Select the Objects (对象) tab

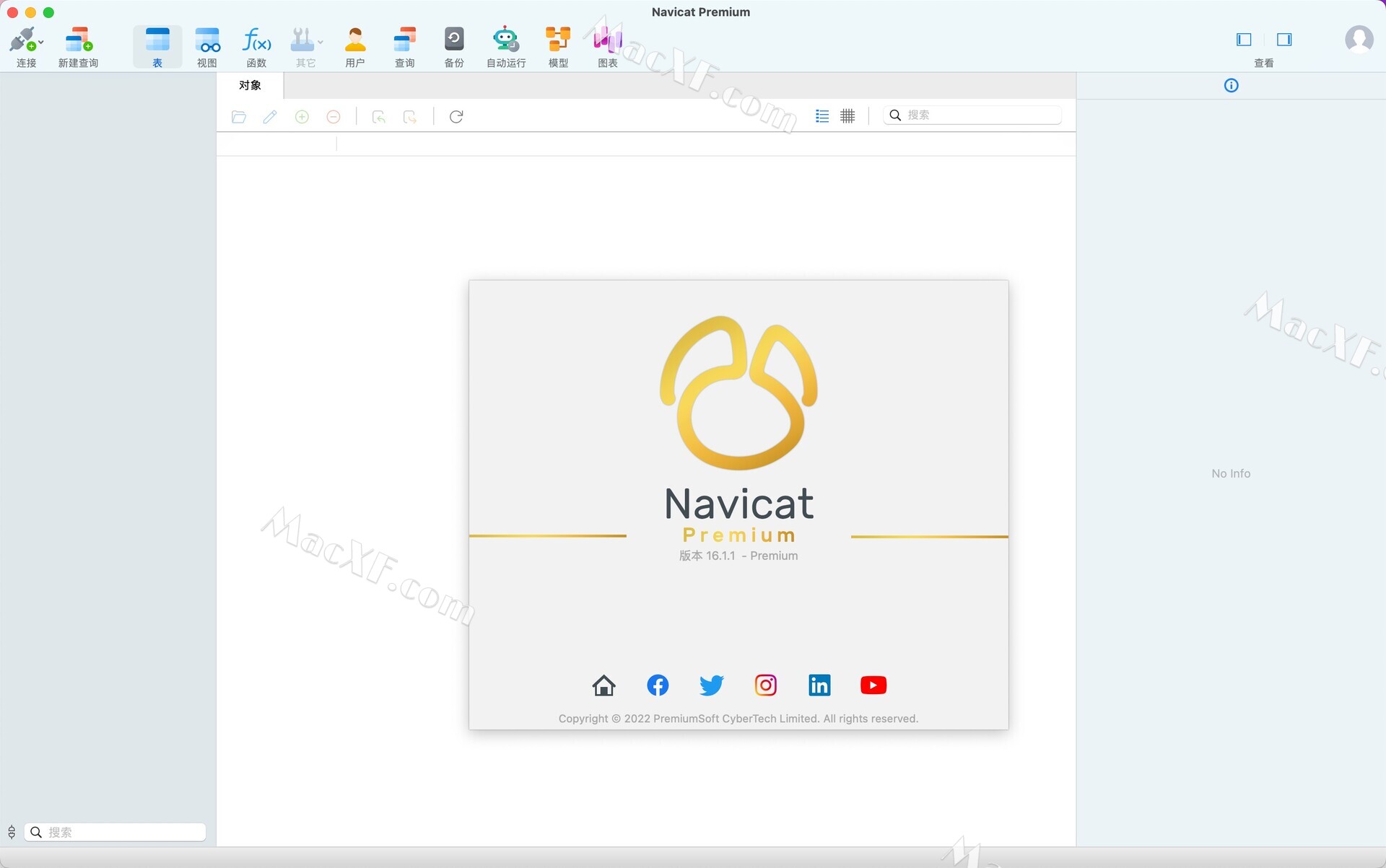(x=250, y=85)
